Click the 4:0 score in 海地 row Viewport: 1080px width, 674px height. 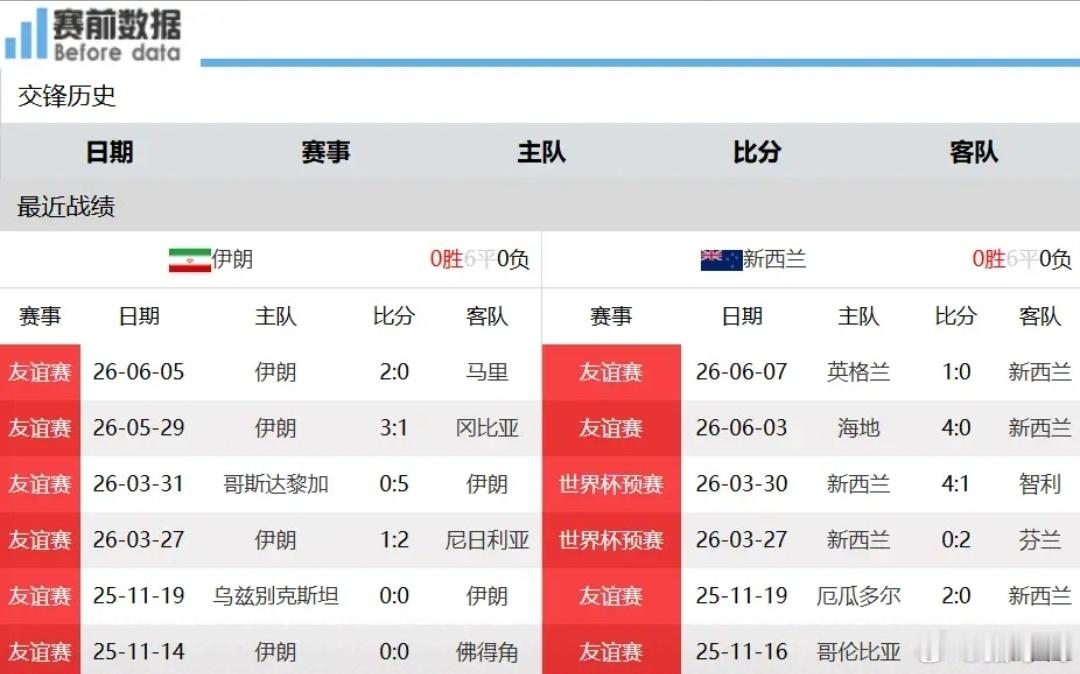pyautogui.click(x=956, y=428)
